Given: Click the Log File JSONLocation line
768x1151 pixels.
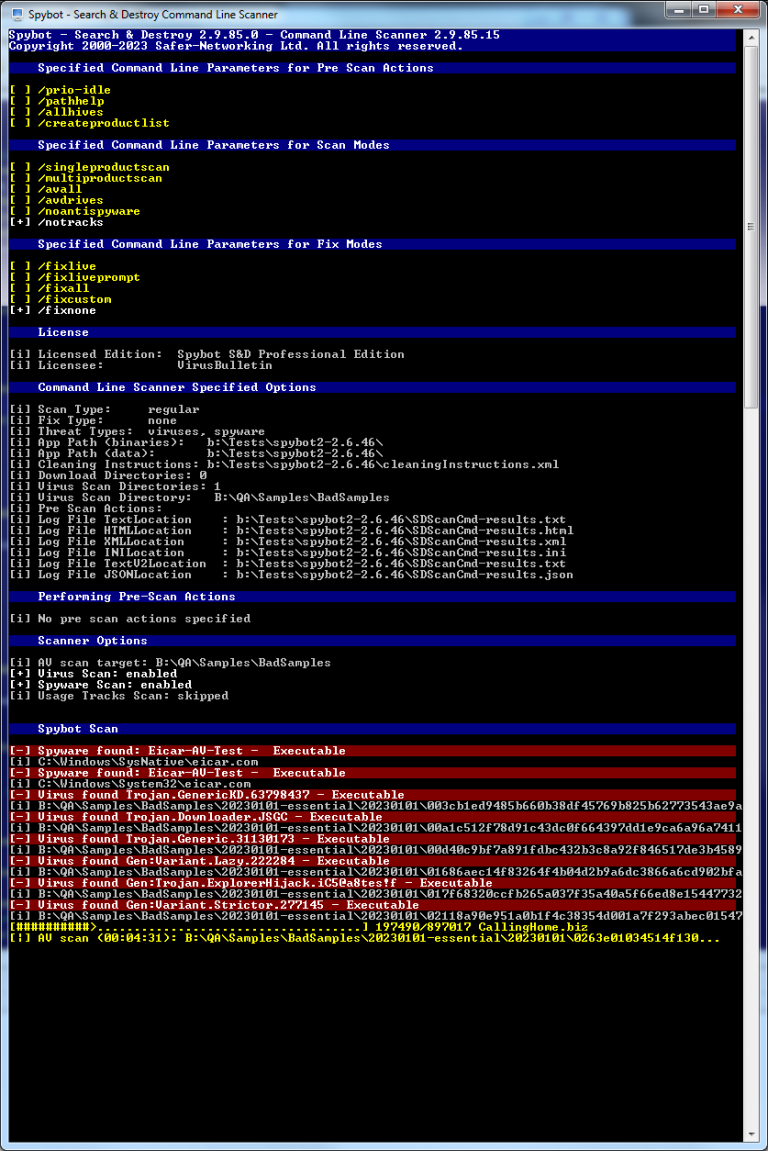Looking at the screenshot, I should 291,574.
